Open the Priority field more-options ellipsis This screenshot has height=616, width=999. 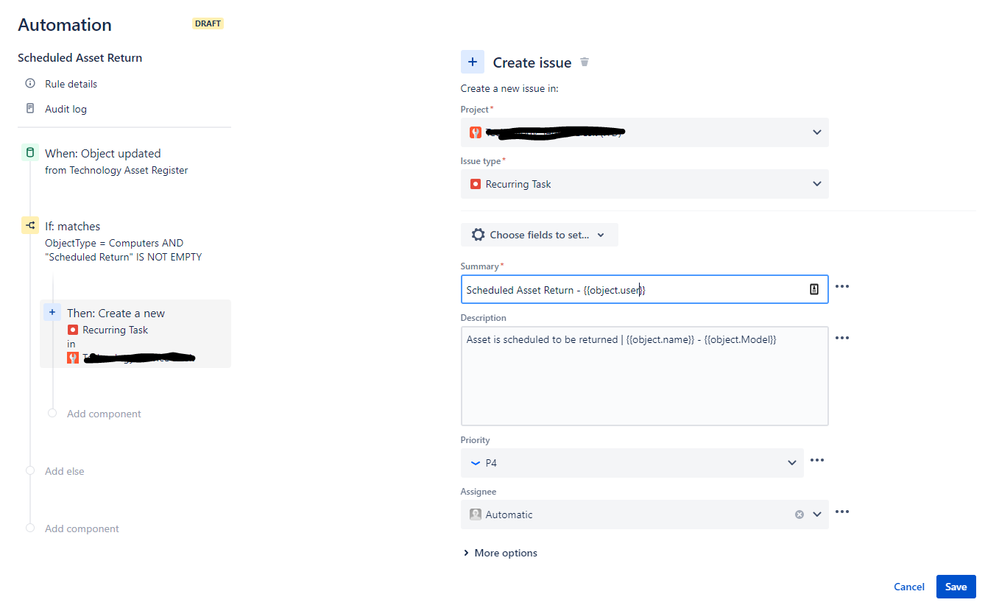(x=817, y=461)
